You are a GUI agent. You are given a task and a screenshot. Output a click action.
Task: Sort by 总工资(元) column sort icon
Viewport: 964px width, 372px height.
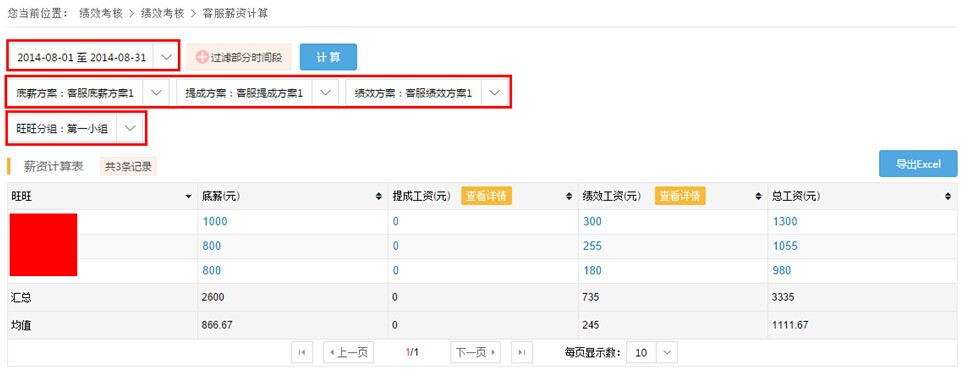point(948,197)
